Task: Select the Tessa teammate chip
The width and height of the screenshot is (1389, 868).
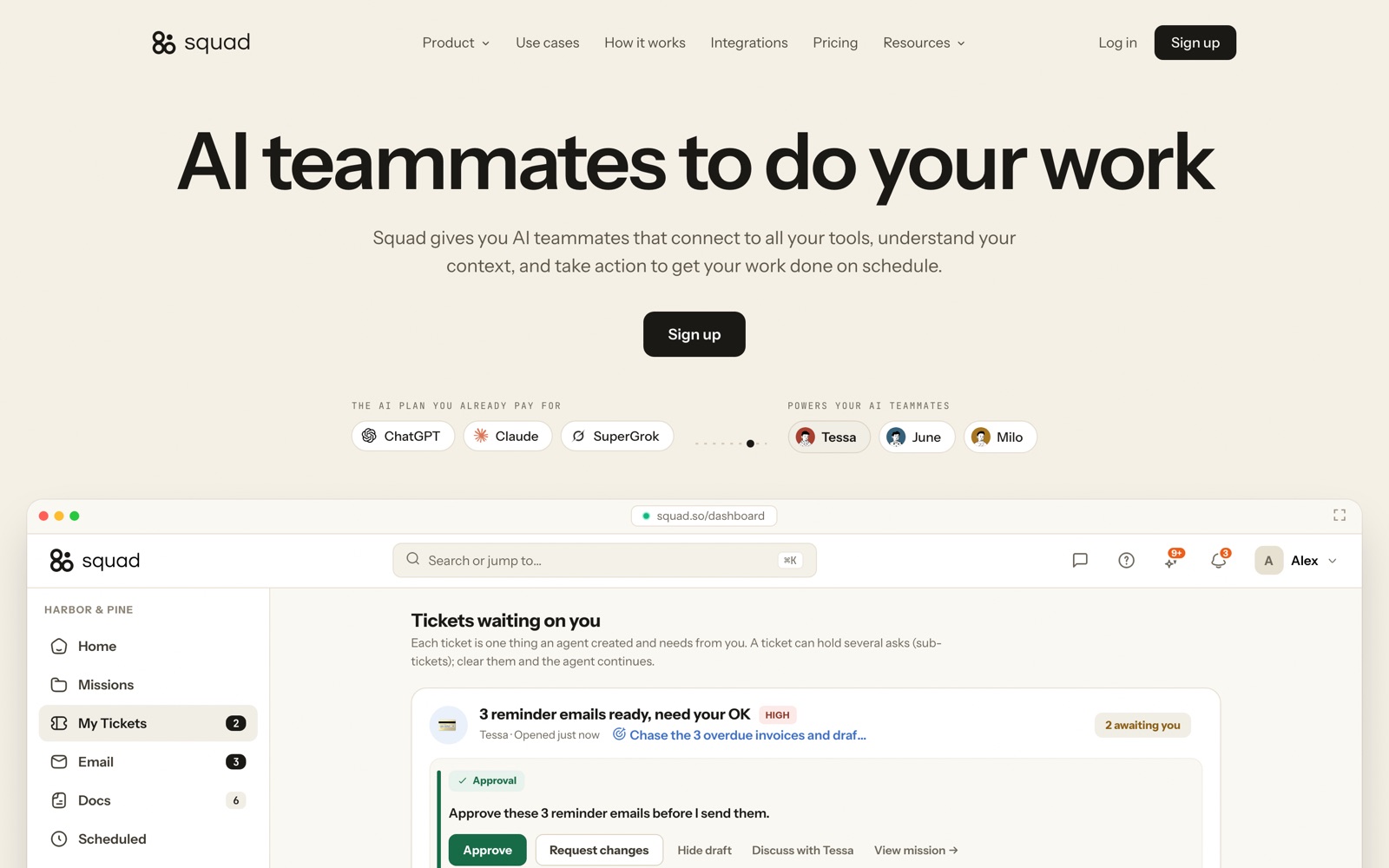Action: 829,437
